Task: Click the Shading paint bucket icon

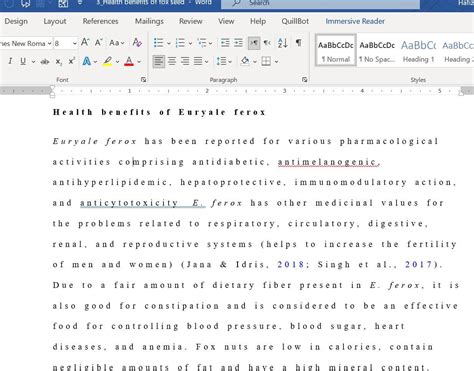Action: coord(245,61)
